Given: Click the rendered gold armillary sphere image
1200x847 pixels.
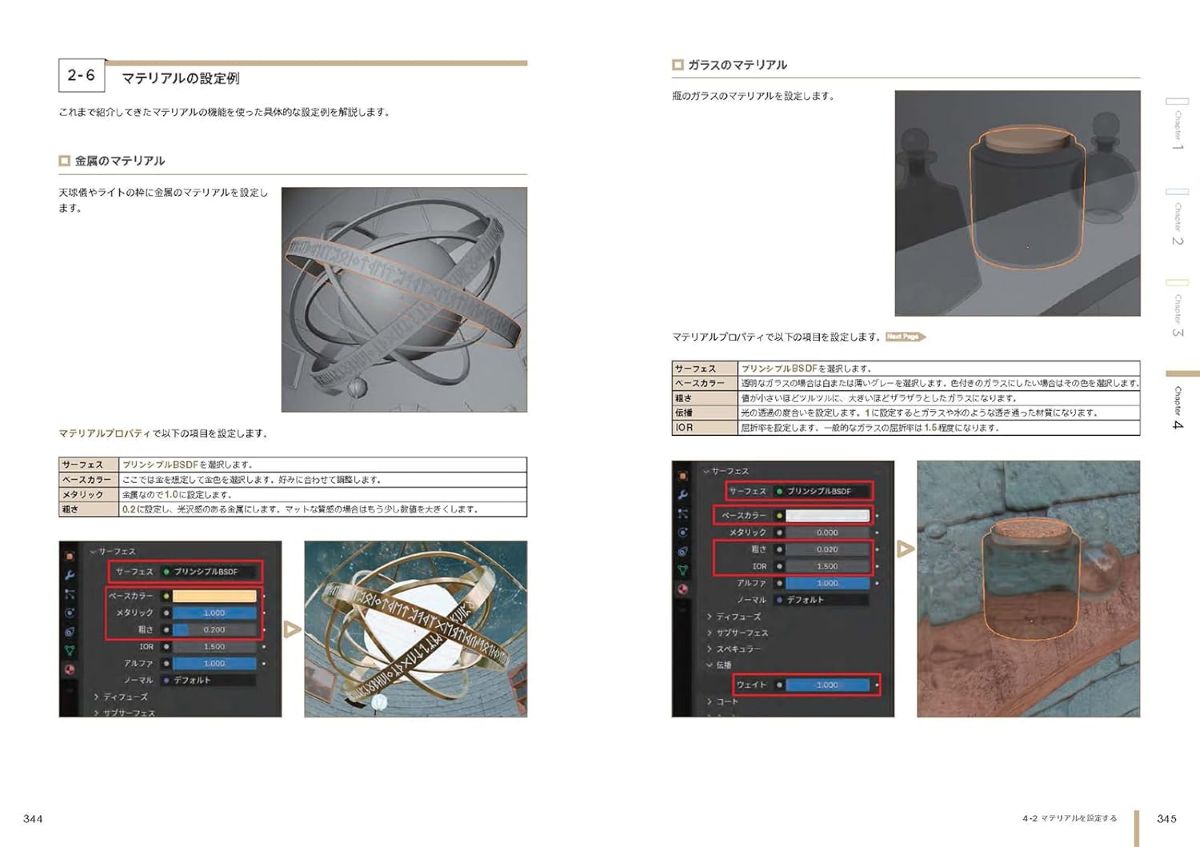Looking at the screenshot, I should coord(415,628).
